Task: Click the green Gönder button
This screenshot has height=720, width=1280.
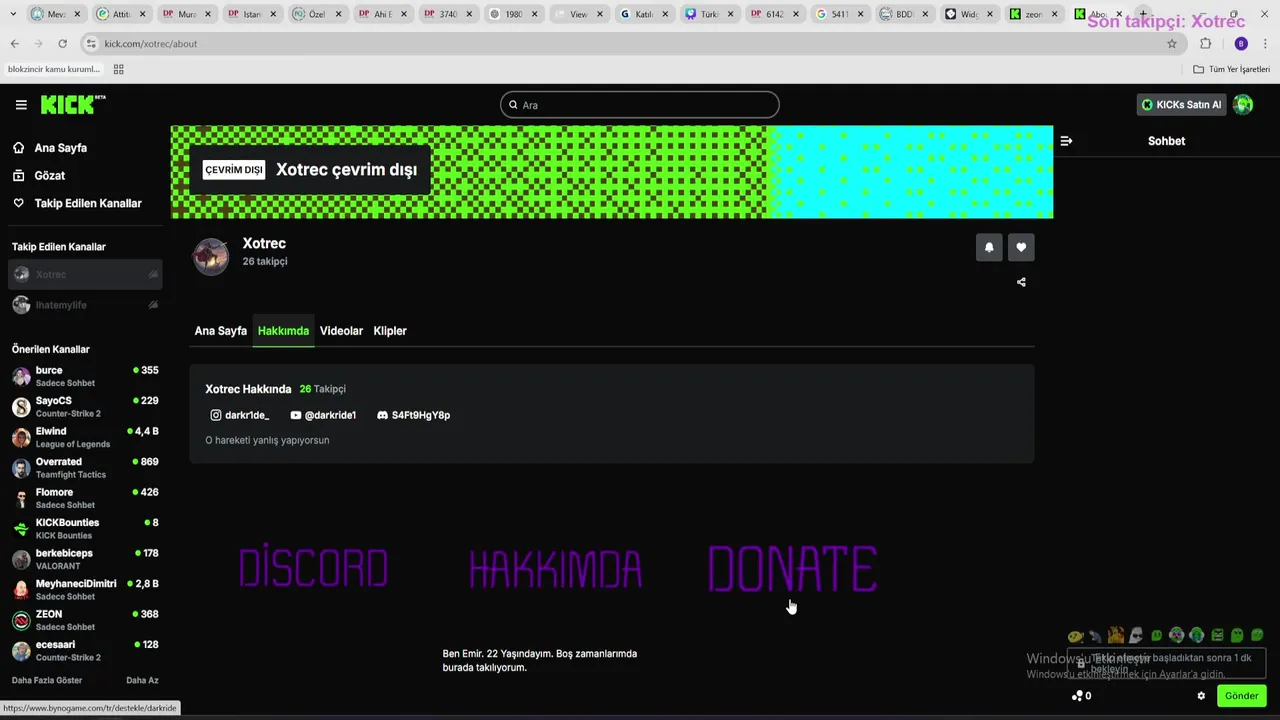Action: [x=1241, y=696]
